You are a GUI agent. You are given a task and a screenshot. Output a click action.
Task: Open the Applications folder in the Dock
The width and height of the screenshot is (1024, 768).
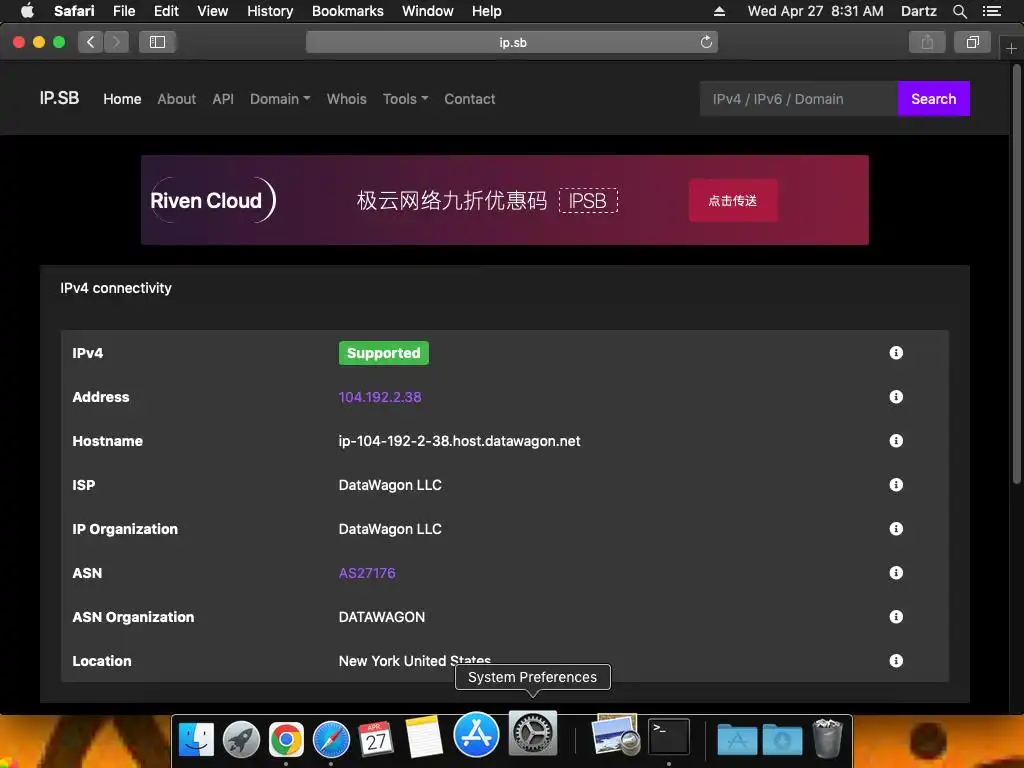coord(737,739)
